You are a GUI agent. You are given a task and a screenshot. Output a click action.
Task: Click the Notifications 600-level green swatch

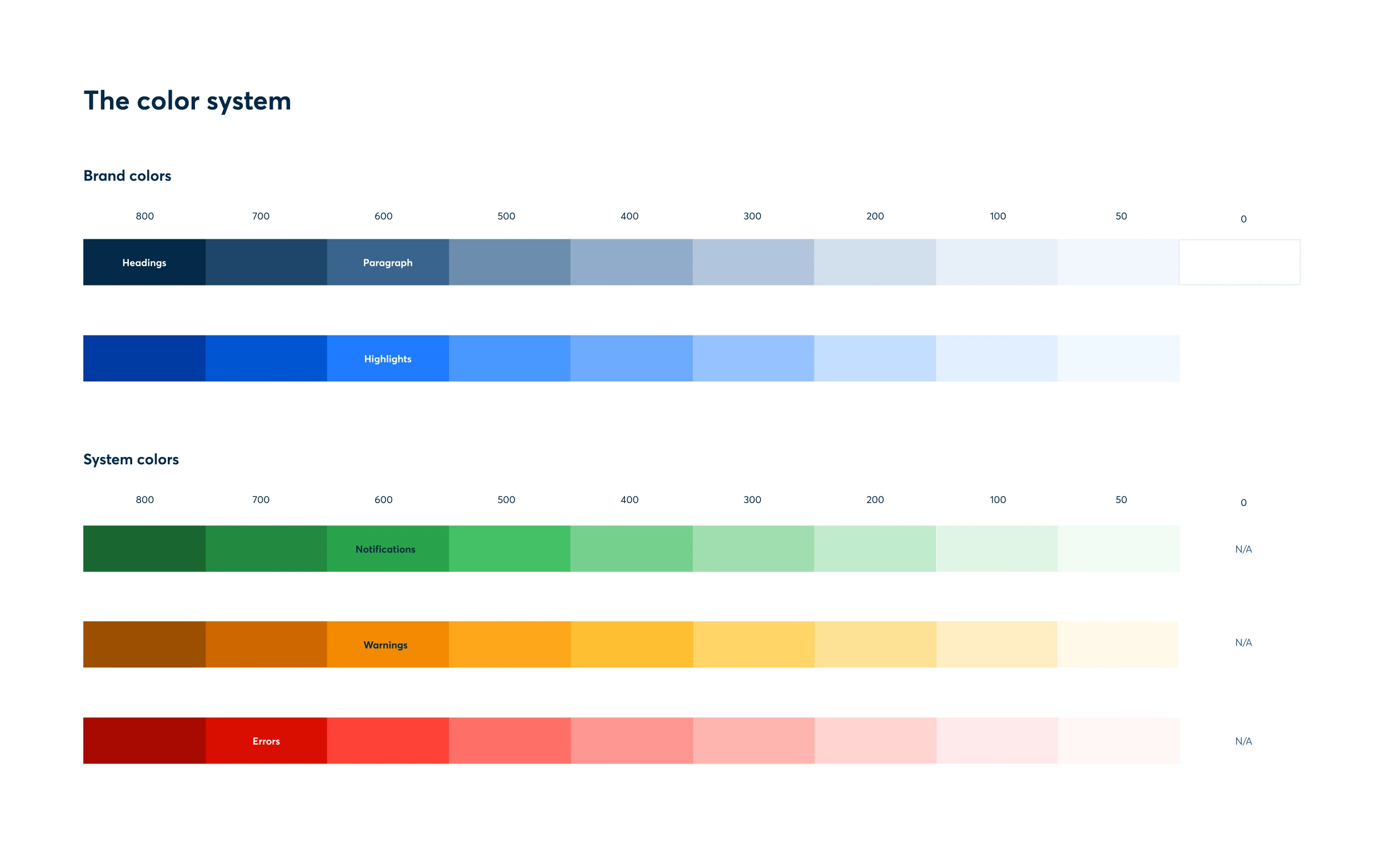(x=383, y=548)
